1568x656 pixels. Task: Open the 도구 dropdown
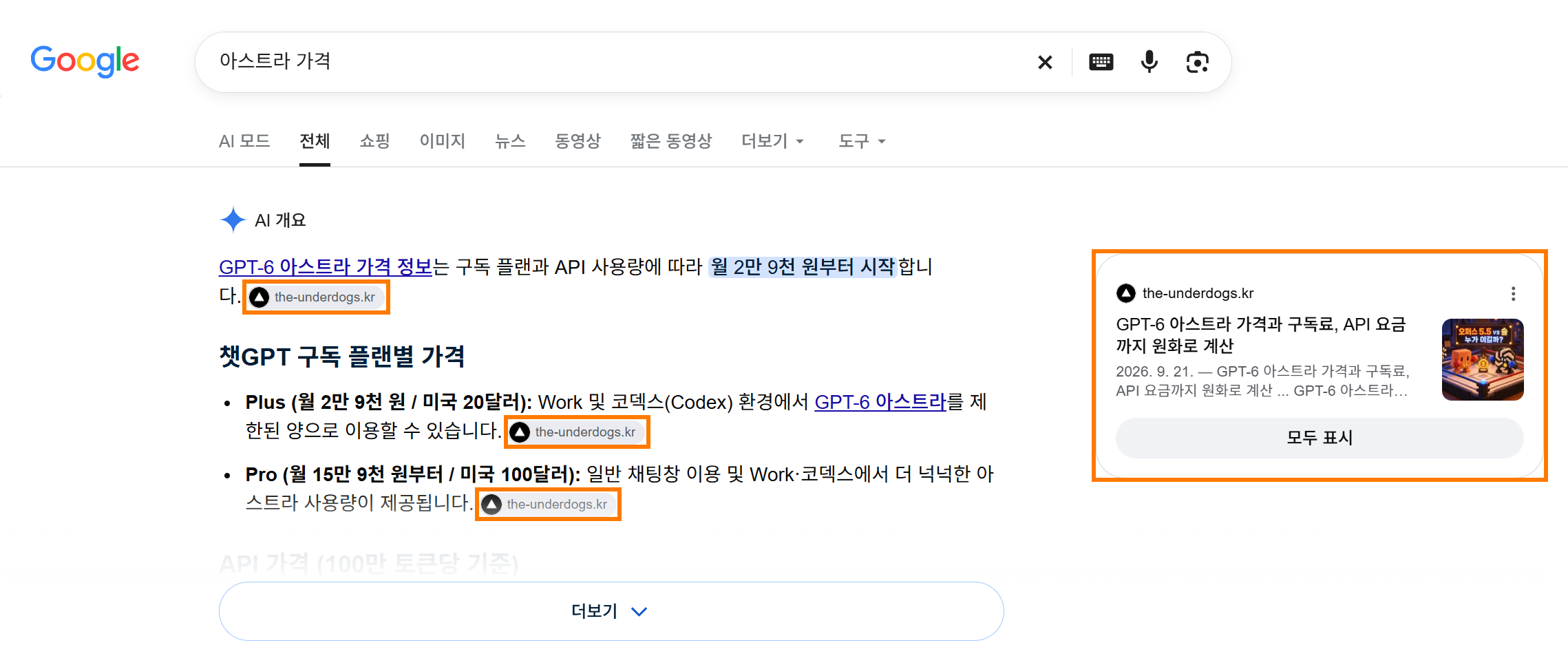(x=861, y=141)
